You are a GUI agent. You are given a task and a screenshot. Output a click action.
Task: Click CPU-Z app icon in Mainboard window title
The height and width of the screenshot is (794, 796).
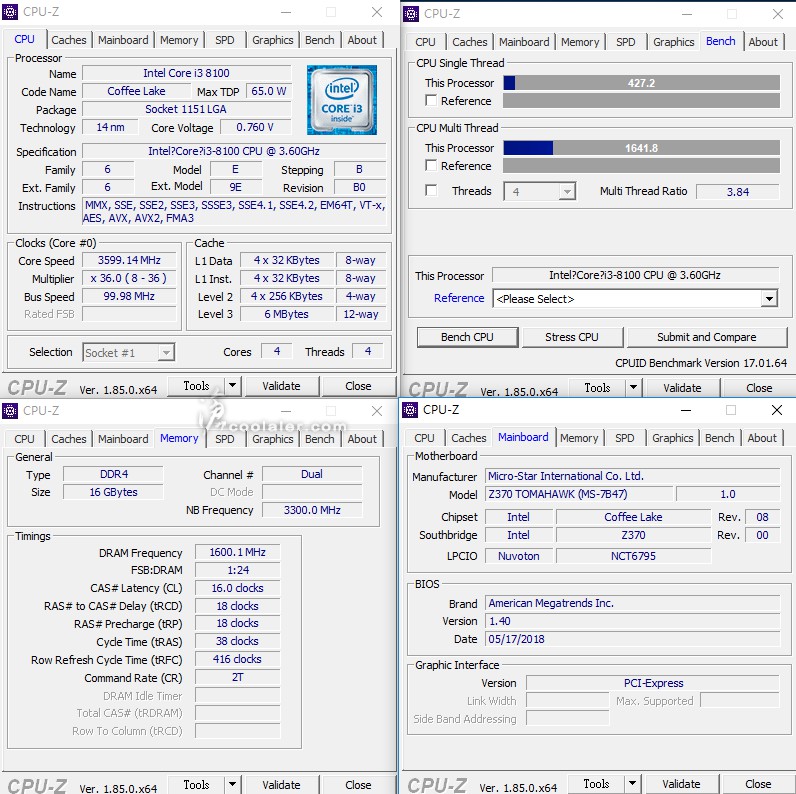[410, 409]
